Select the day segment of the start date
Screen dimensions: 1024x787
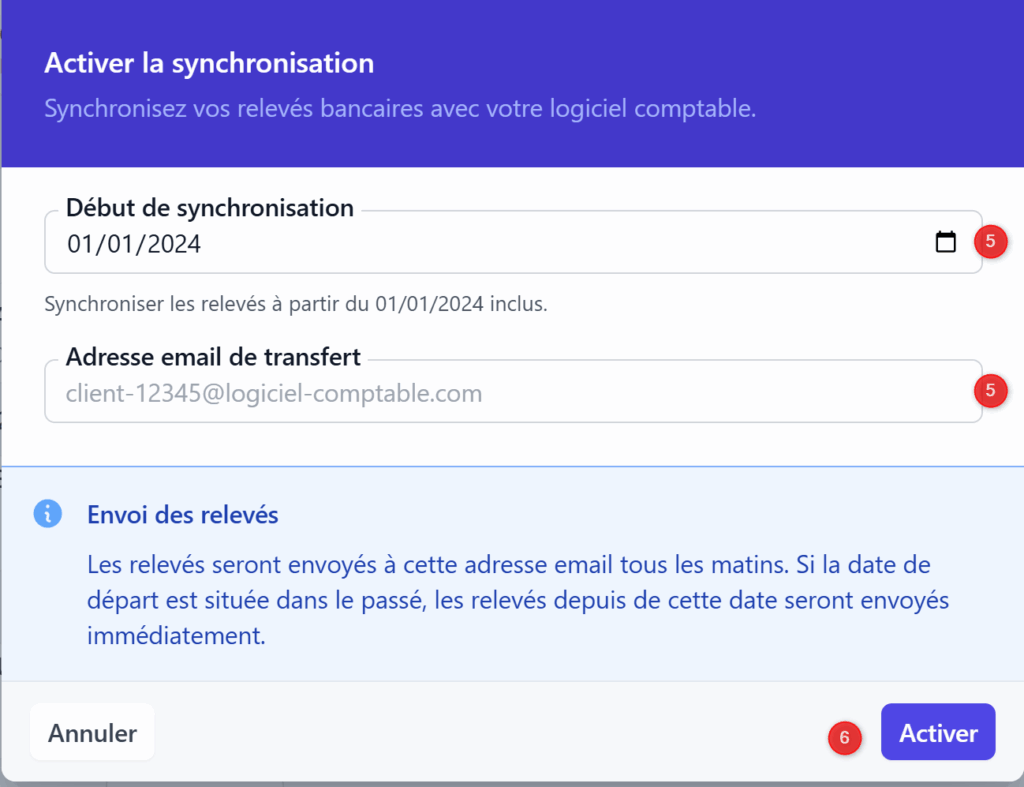(78, 243)
